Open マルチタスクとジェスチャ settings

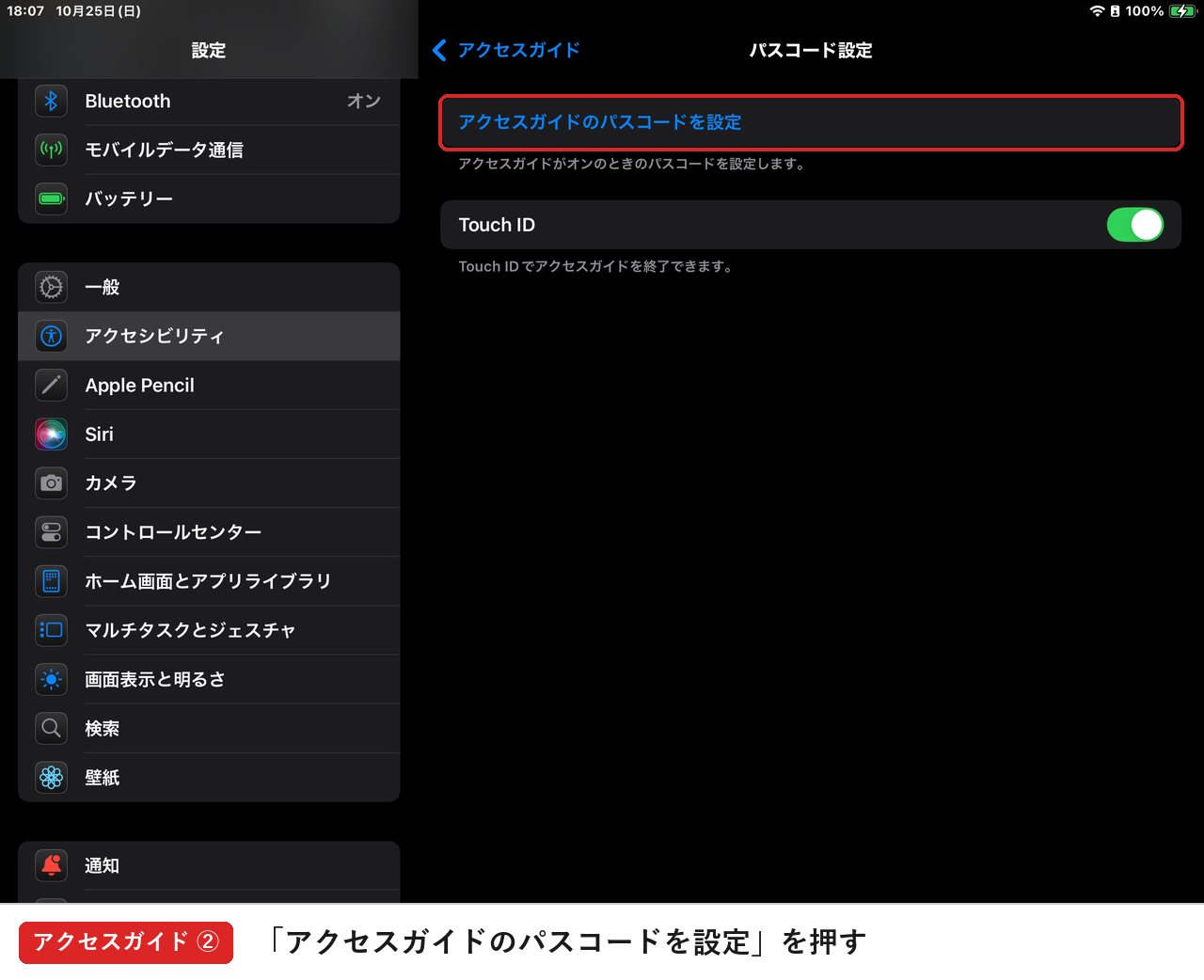point(209,630)
